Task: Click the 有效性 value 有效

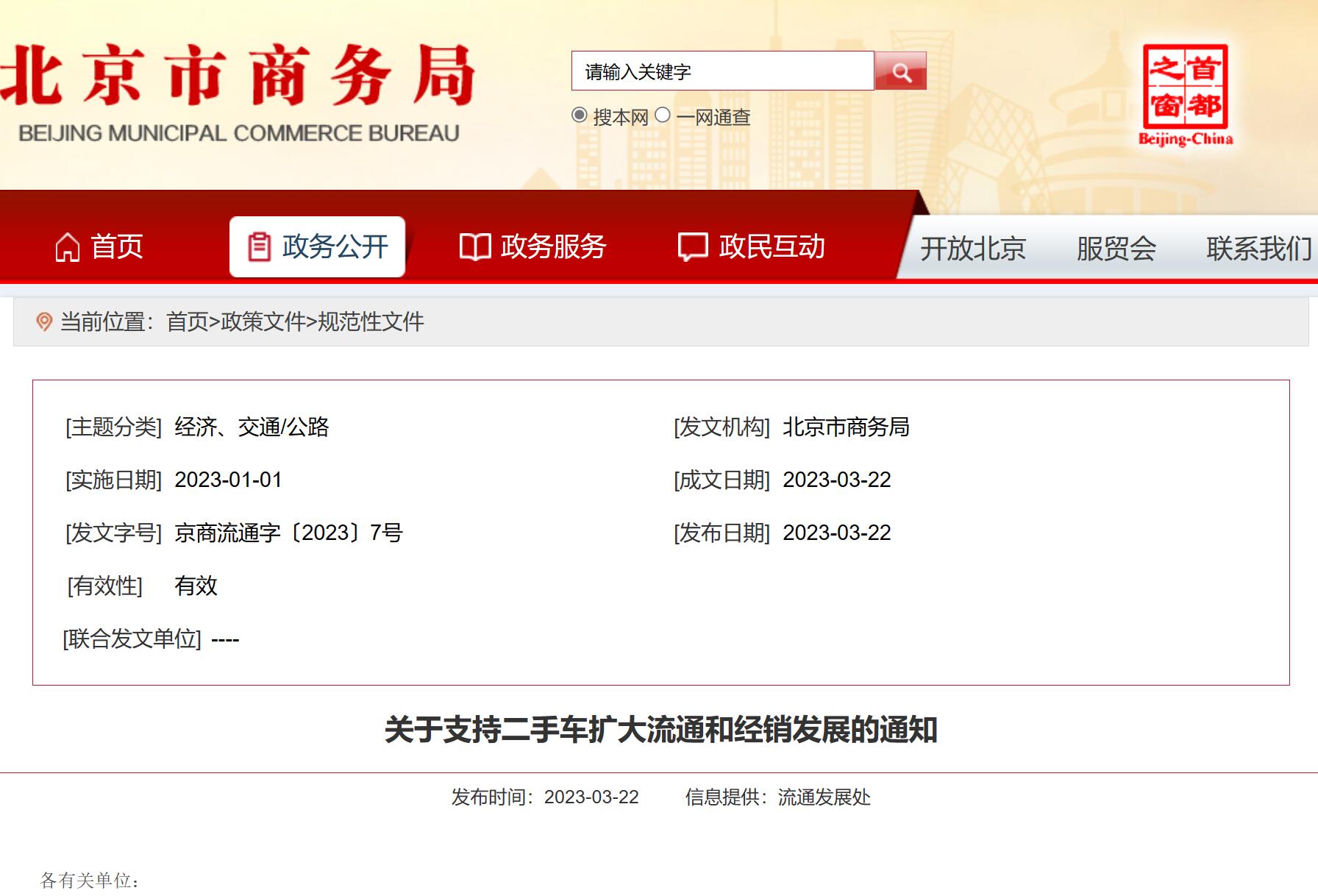Action: pyautogui.click(x=196, y=586)
